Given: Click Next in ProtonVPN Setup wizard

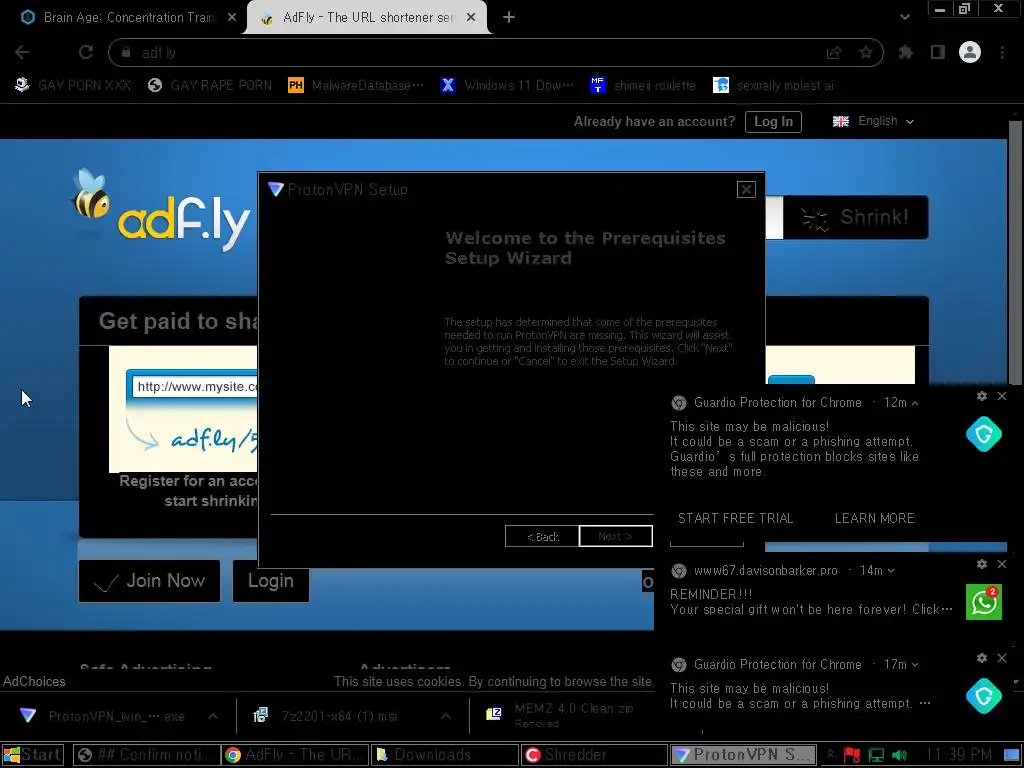Looking at the screenshot, I should pos(615,536).
